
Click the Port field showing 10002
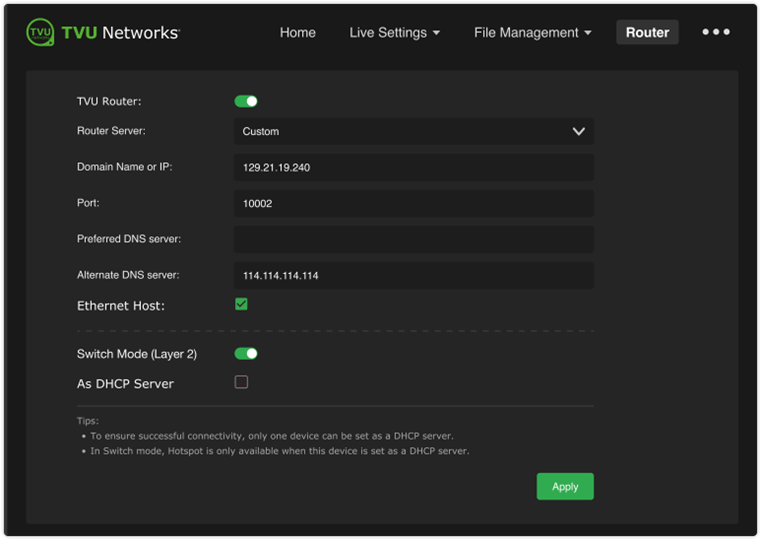414,203
